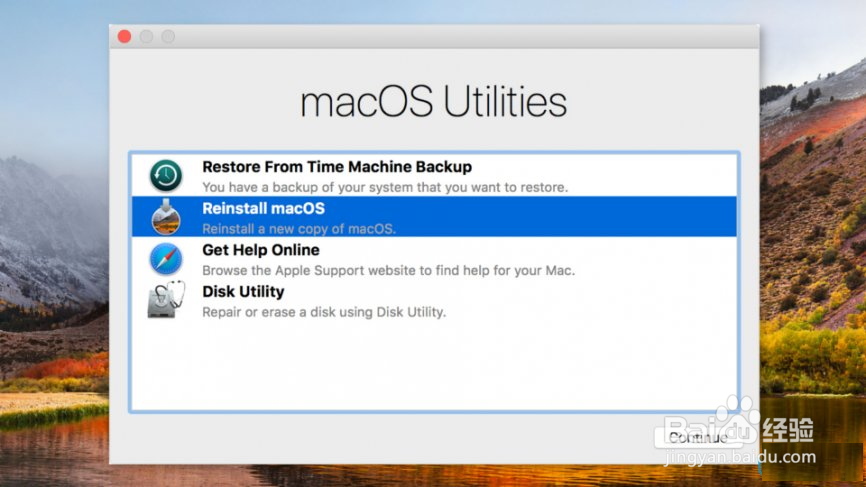Click the Reinstall macOS installer icon
Image resolution: width=866 pixels, height=487 pixels.
(x=166, y=217)
